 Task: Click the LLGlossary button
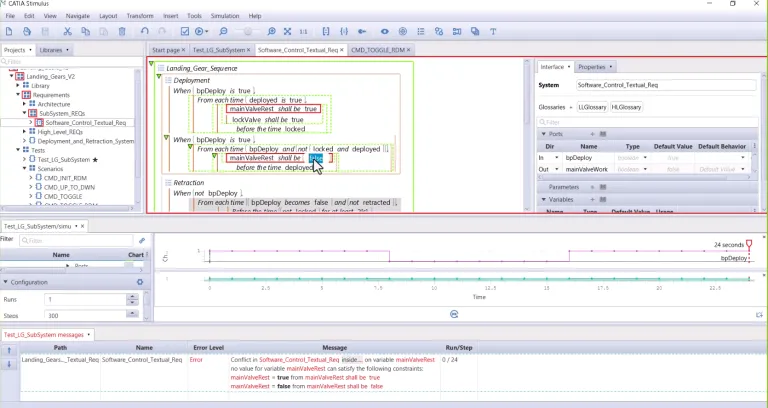[592, 107]
